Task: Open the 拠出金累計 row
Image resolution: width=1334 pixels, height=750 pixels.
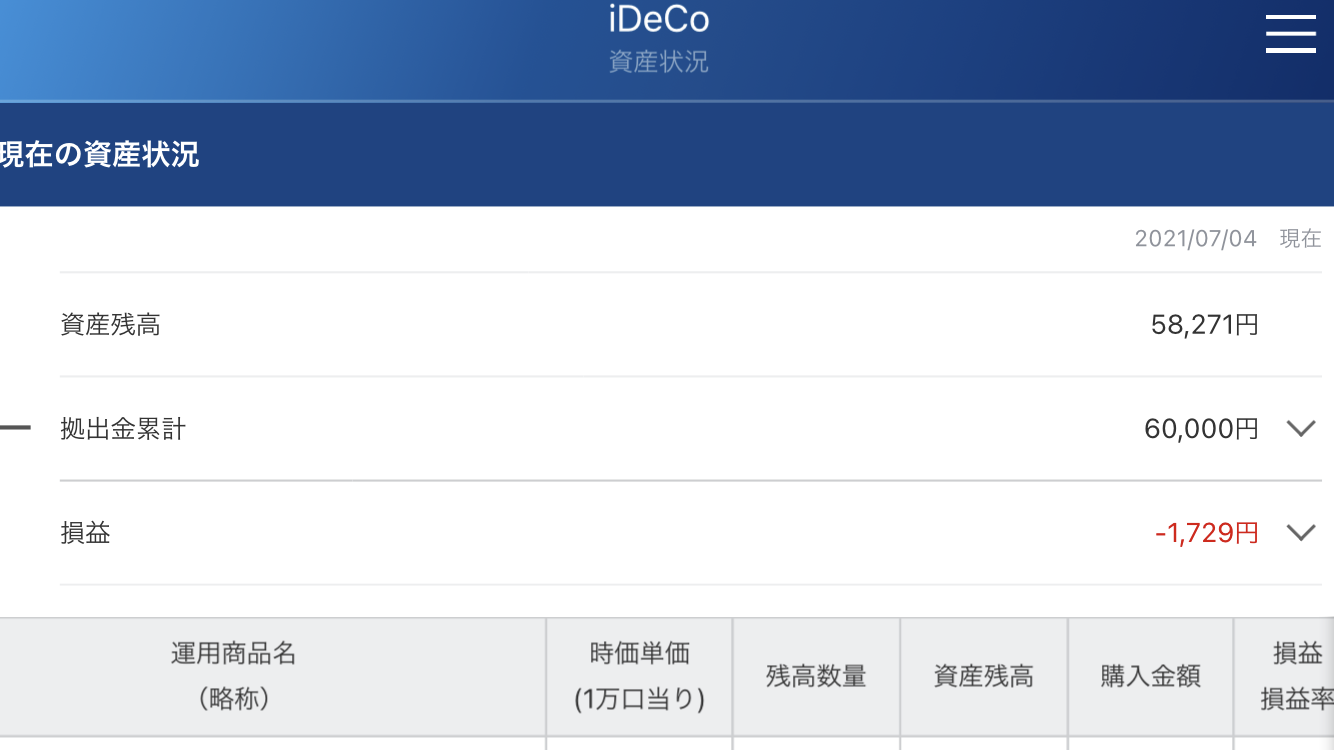Action: [x=690, y=429]
